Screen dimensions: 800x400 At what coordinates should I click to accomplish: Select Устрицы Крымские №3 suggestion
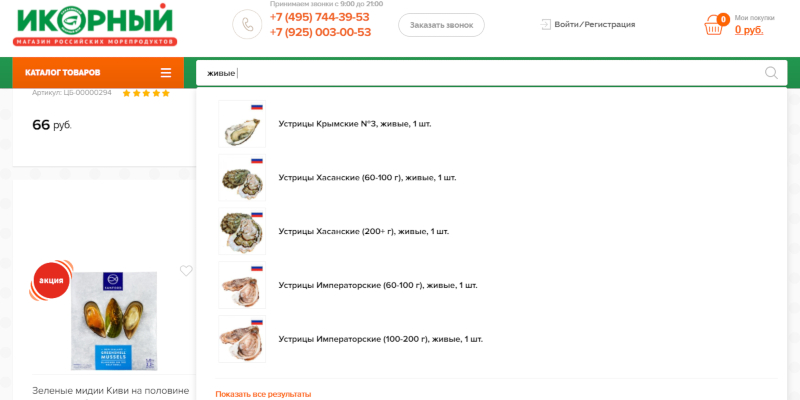355,124
